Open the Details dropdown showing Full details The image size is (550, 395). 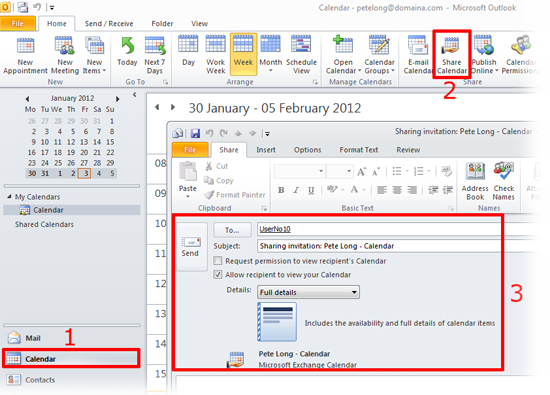(308, 292)
